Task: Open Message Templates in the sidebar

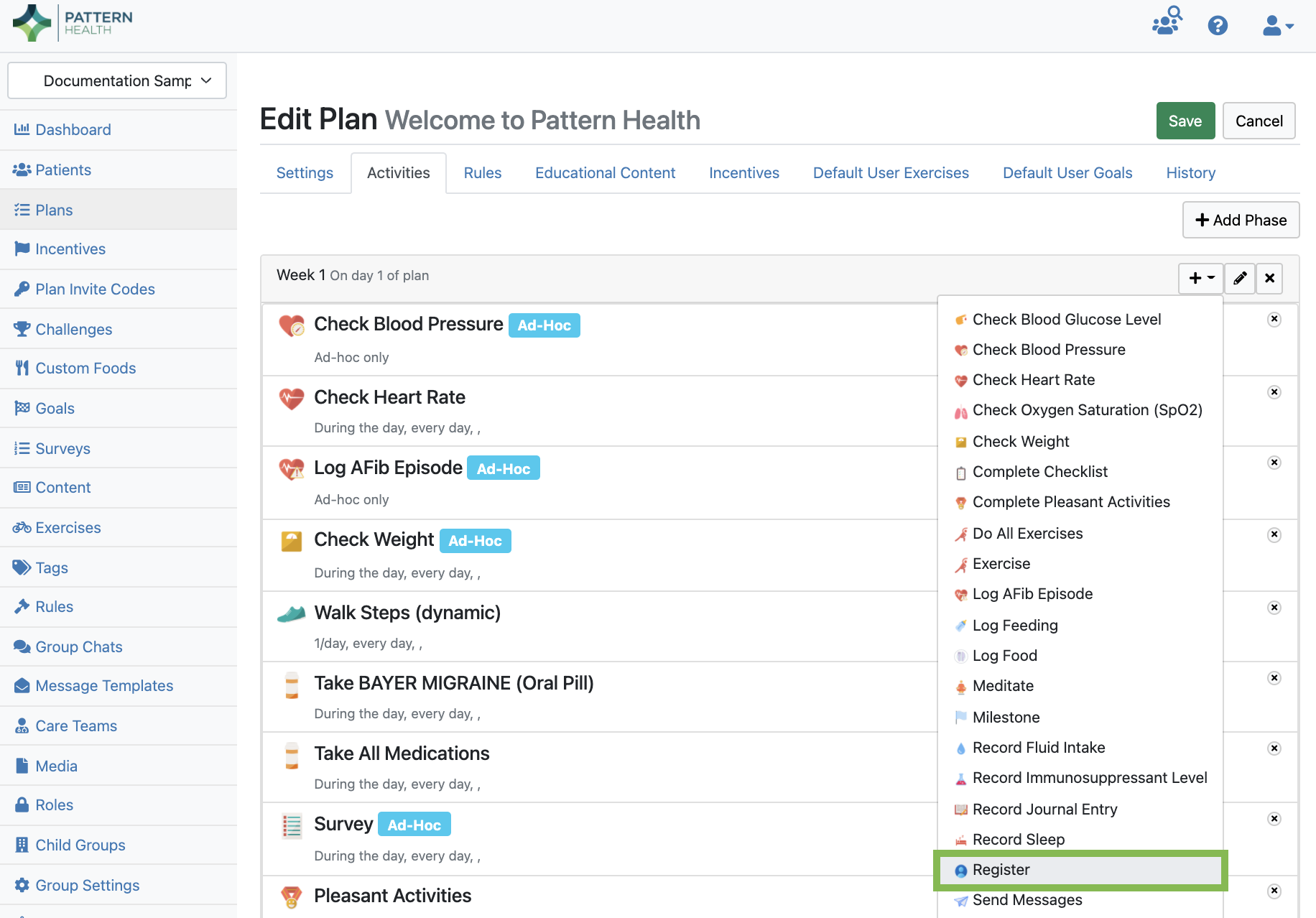Action: (104, 686)
